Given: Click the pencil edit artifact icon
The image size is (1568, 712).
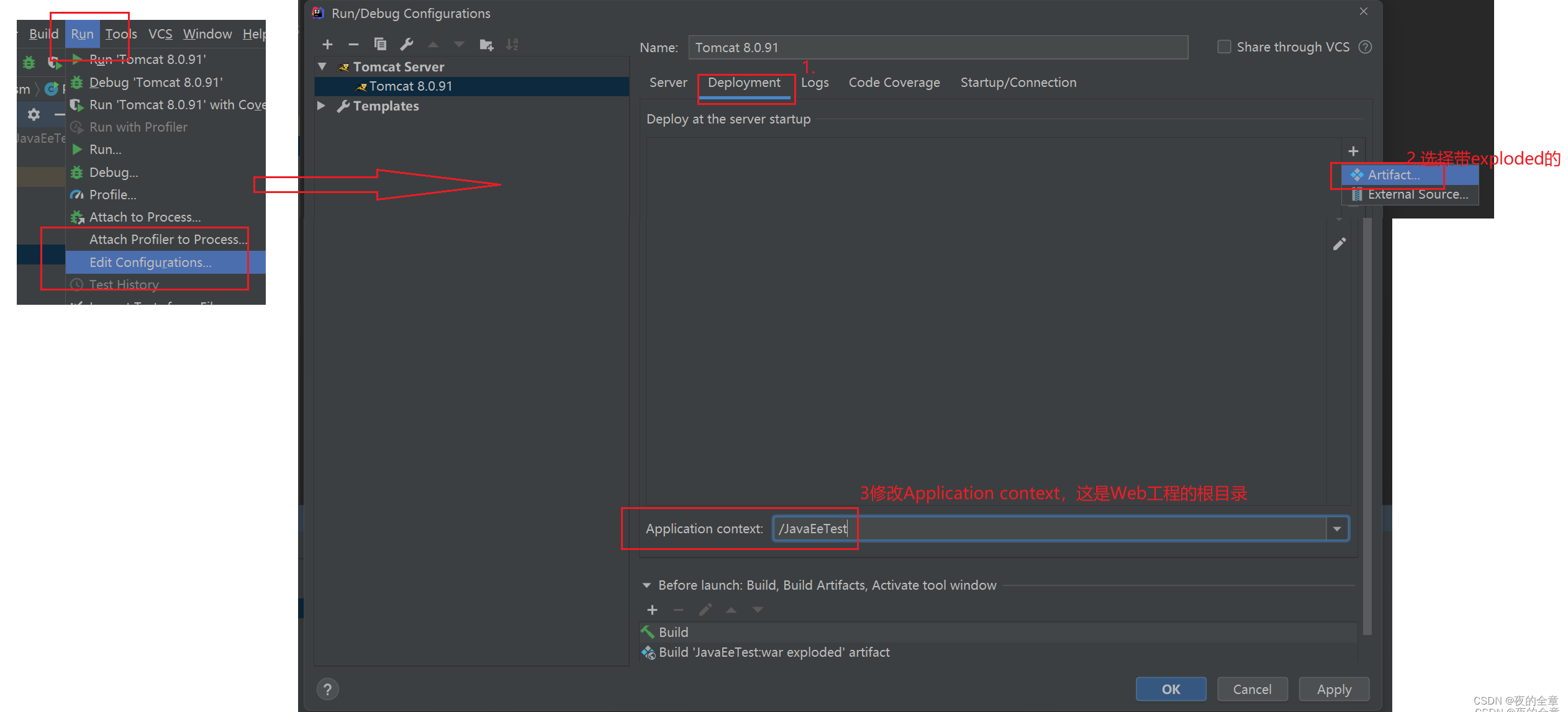Looking at the screenshot, I should [x=1339, y=244].
